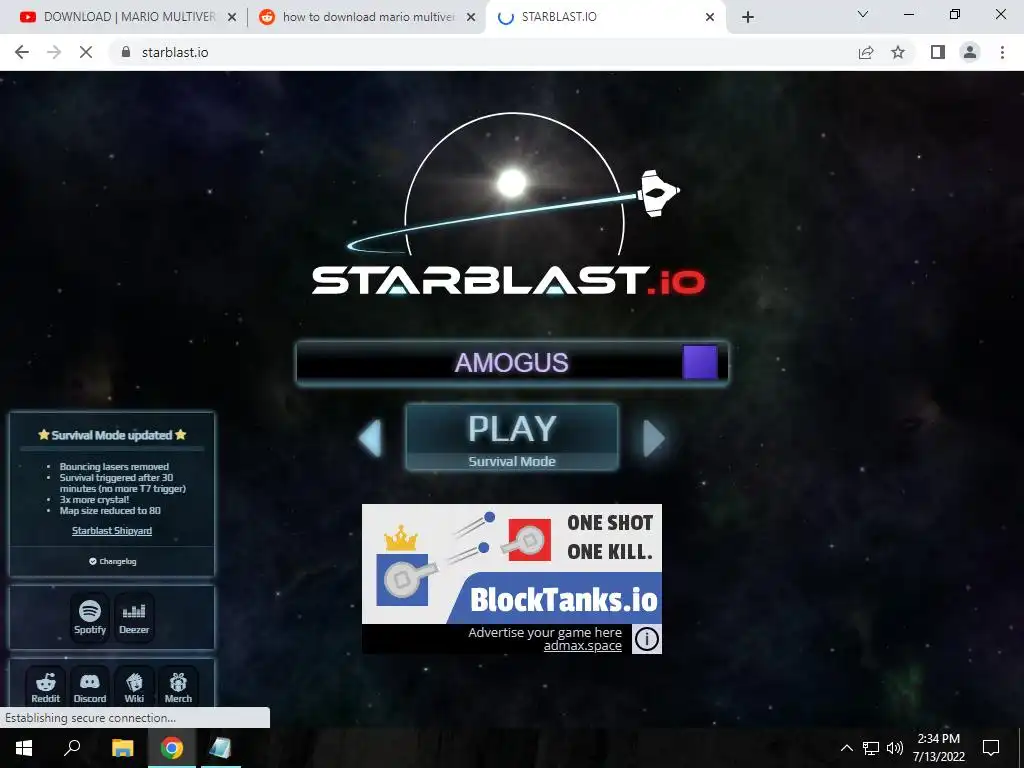The height and width of the screenshot is (768, 1024).
Task: Open taskbar search
Action: 72,748
